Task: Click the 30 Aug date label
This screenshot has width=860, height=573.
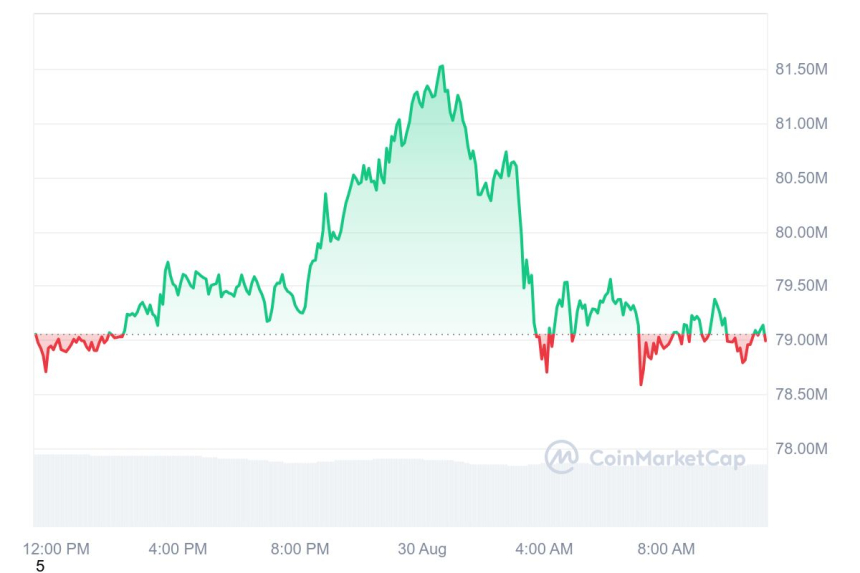Action: (423, 548)
